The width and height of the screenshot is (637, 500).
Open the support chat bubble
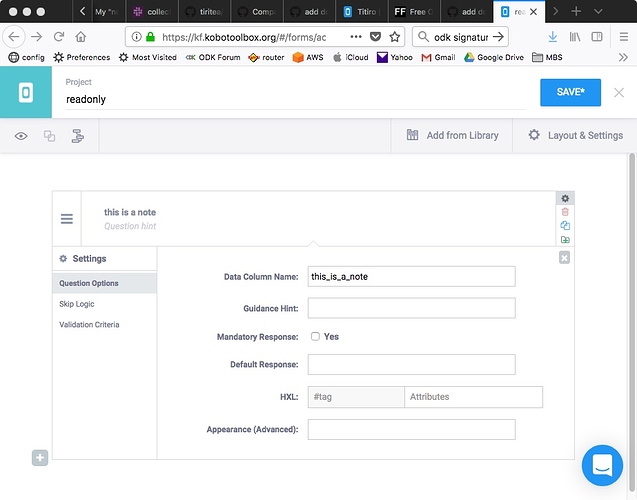coord(602,465)
